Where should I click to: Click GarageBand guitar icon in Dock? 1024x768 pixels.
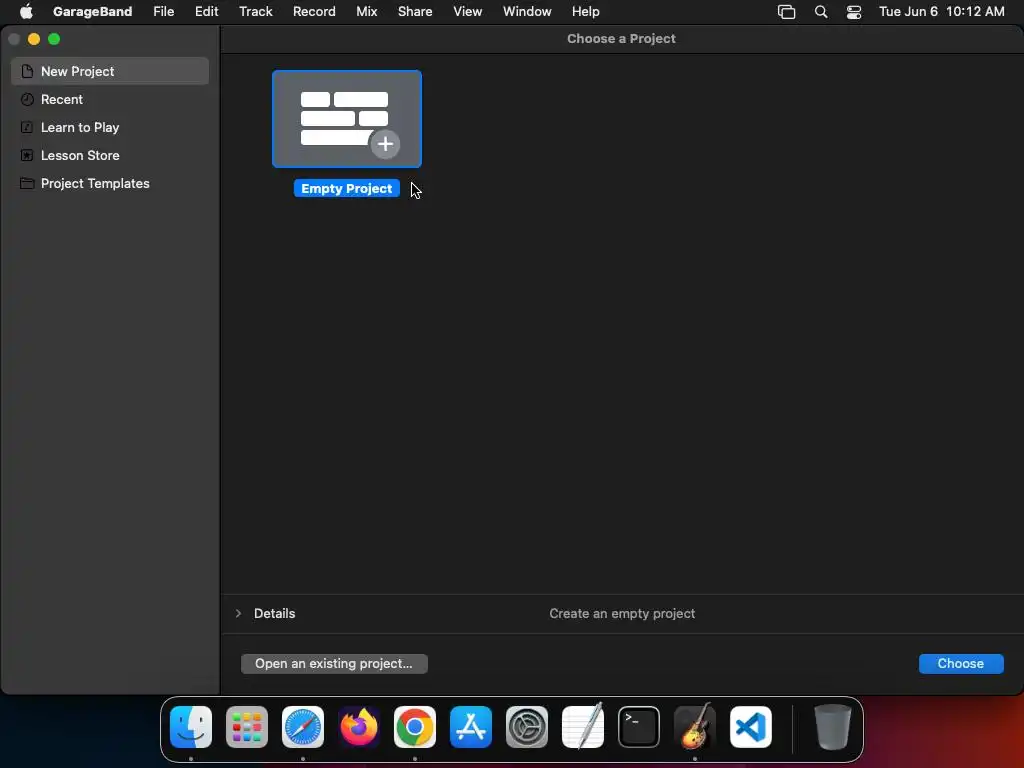[695, 727]
